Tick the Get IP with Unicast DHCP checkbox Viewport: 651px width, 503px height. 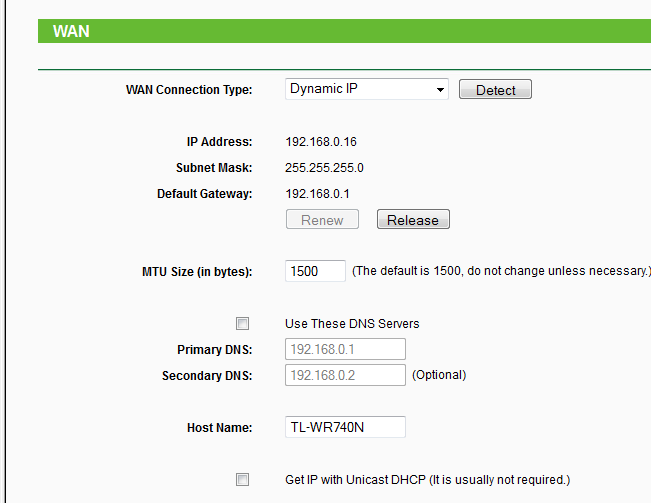pyautogui.click(x=242, y=479)
